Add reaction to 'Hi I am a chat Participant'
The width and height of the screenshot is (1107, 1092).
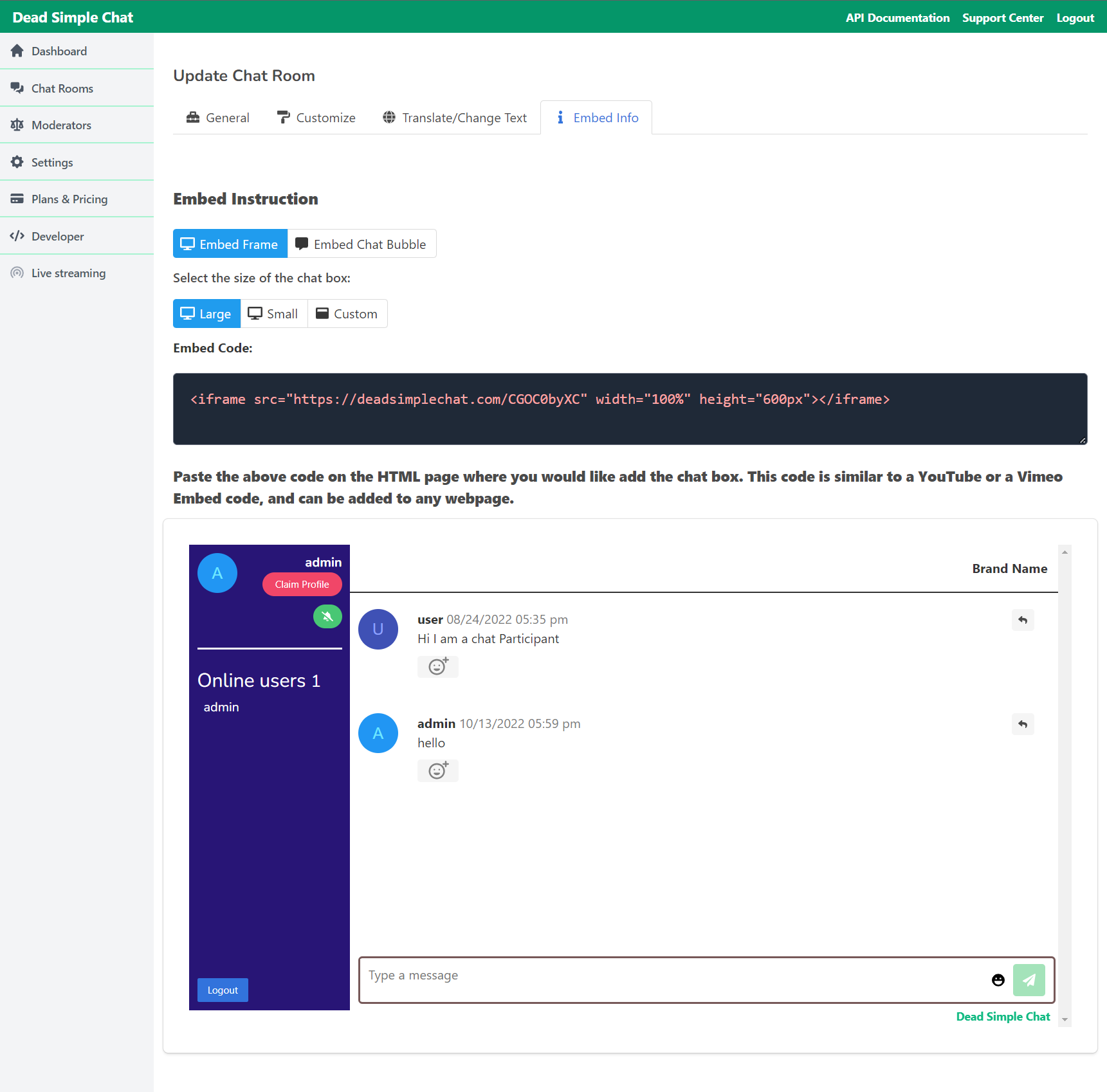(438, 666)
